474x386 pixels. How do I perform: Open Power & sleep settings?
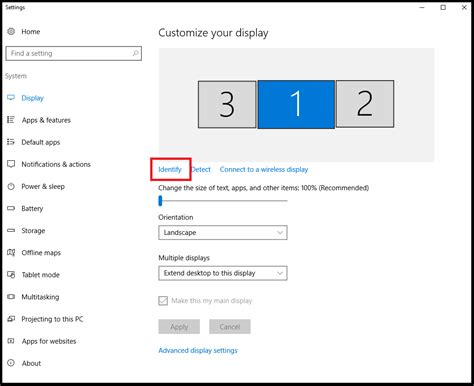click(43, 186)
